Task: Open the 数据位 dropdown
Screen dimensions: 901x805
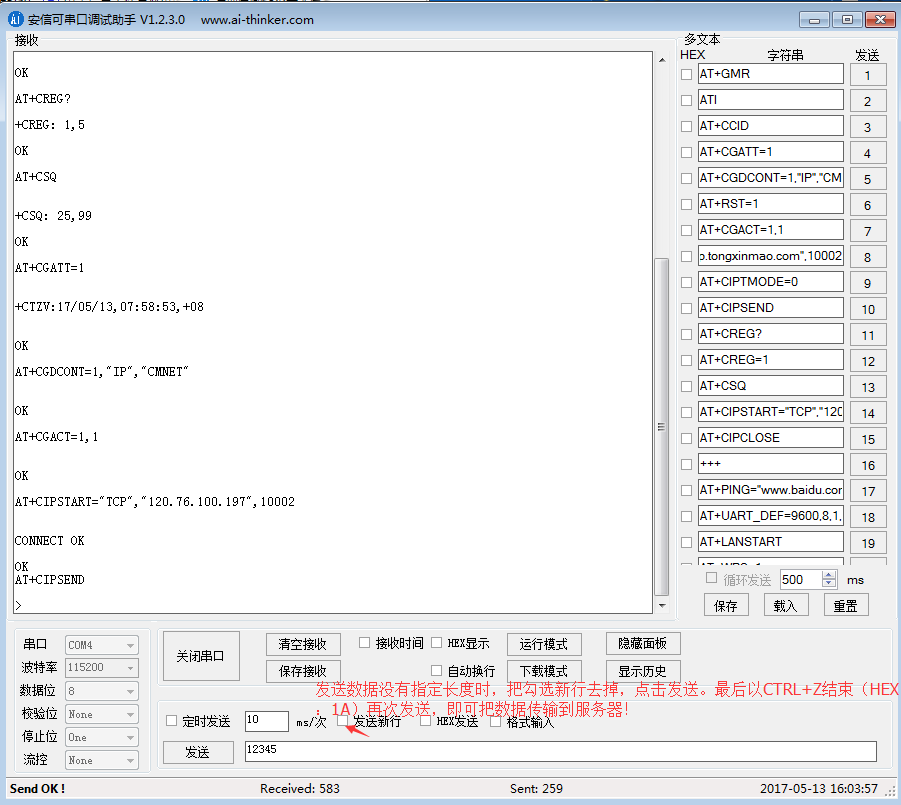Action: pyautogui.click(x=102, y=691)
